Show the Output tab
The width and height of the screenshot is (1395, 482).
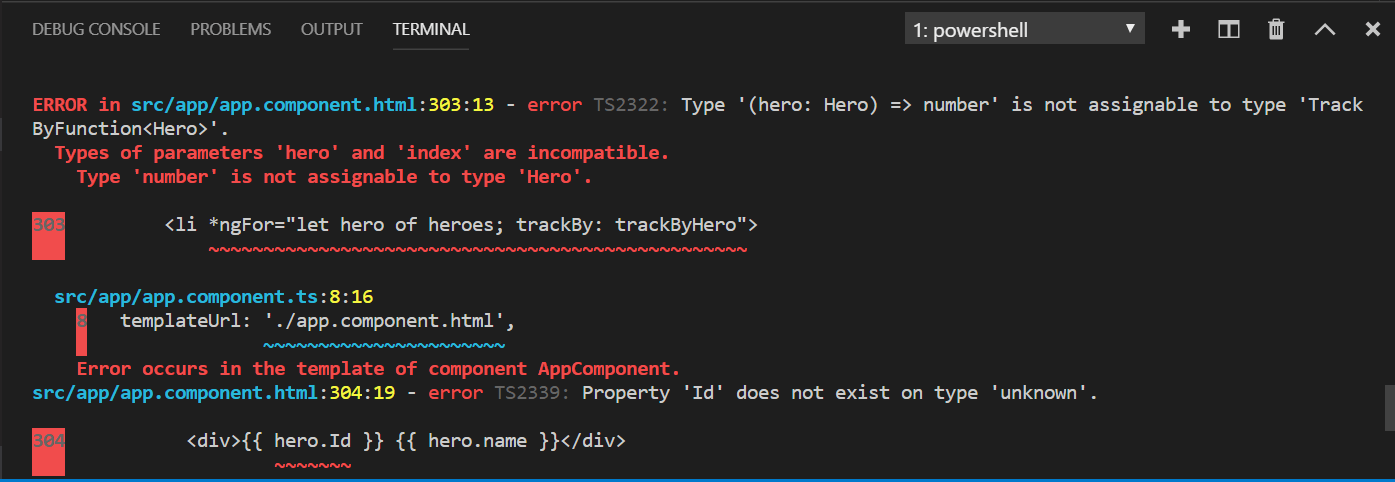tap(332, 29)
